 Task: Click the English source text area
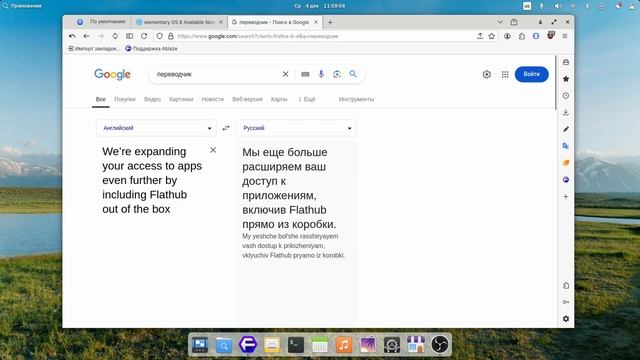pyautogui.click(x=152, y=180)
